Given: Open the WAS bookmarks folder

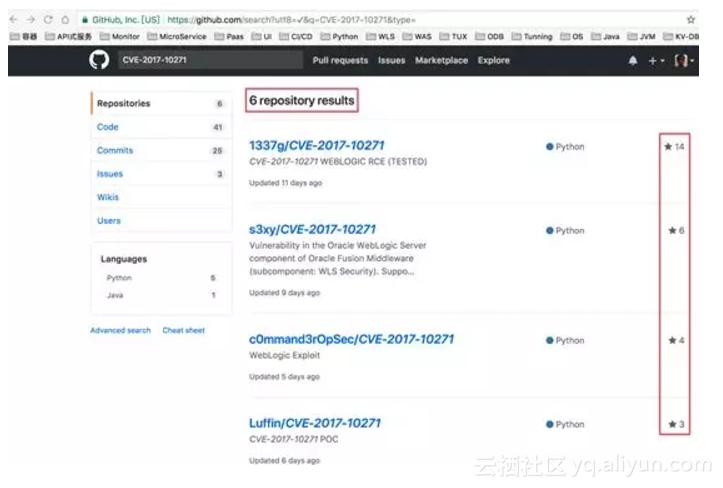Looking at the screenshot, I should tap(417, 36).
